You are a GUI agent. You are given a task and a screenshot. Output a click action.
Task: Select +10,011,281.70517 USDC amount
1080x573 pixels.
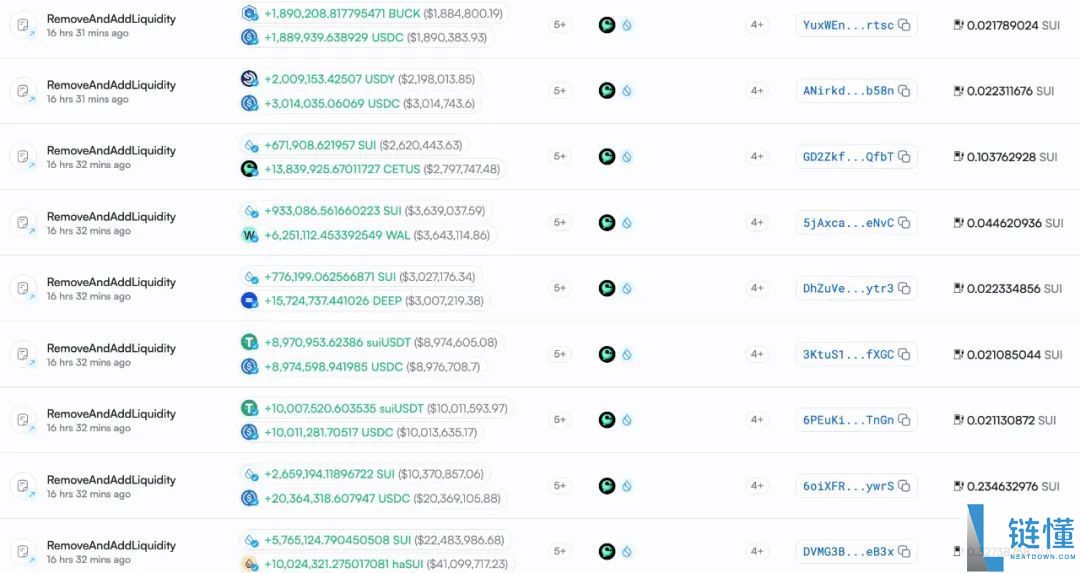point(329,433)
